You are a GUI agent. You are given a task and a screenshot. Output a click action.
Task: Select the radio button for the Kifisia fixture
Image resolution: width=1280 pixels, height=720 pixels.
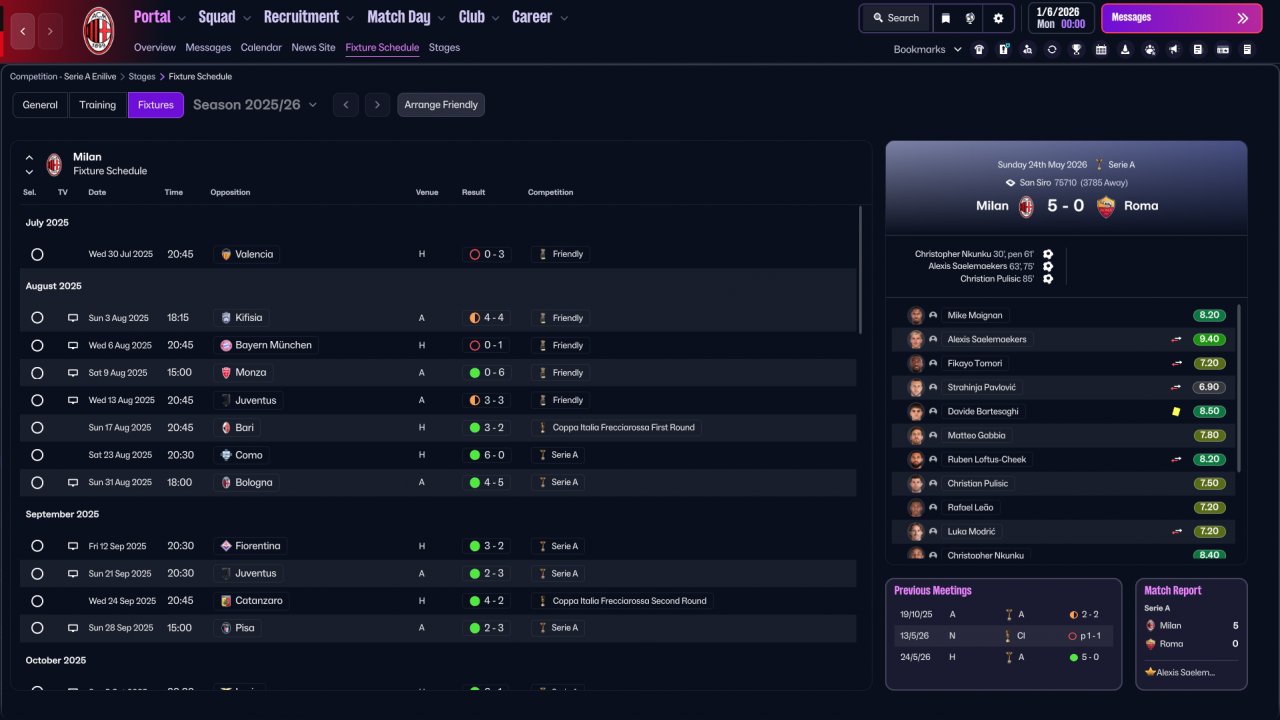pos(37,318)
